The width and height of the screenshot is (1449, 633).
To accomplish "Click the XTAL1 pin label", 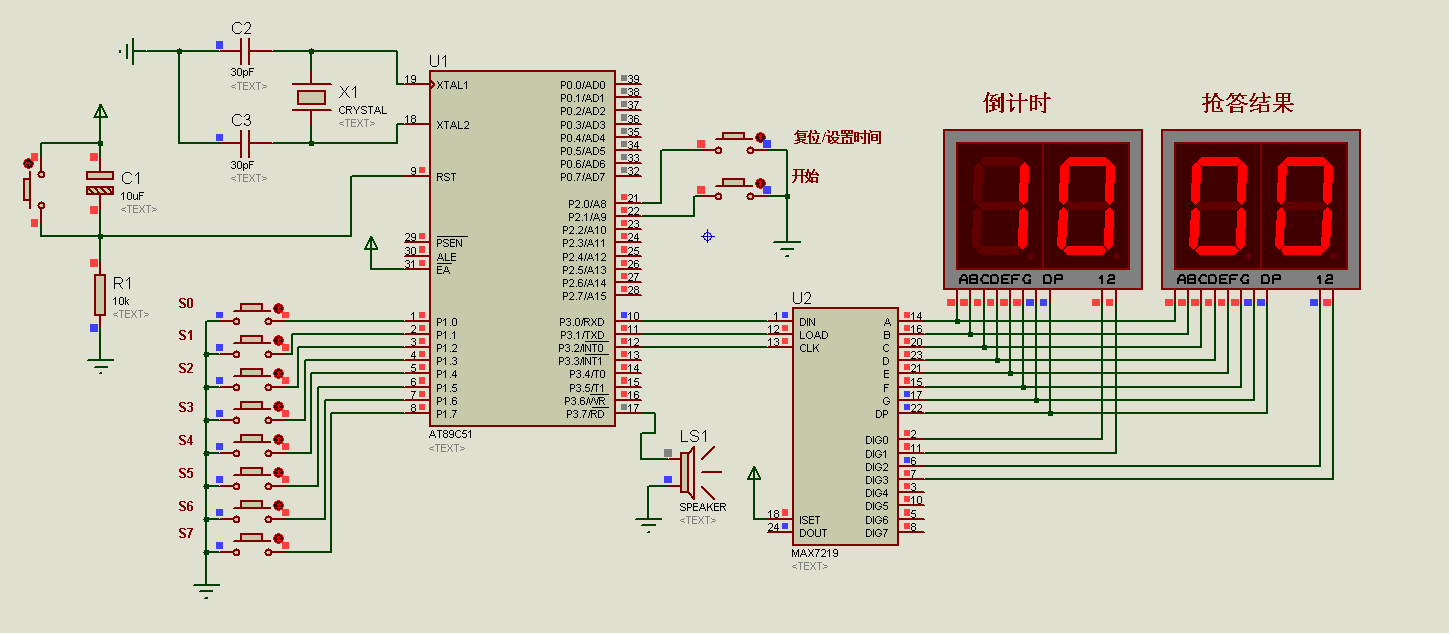I will (x=452, y=85).
